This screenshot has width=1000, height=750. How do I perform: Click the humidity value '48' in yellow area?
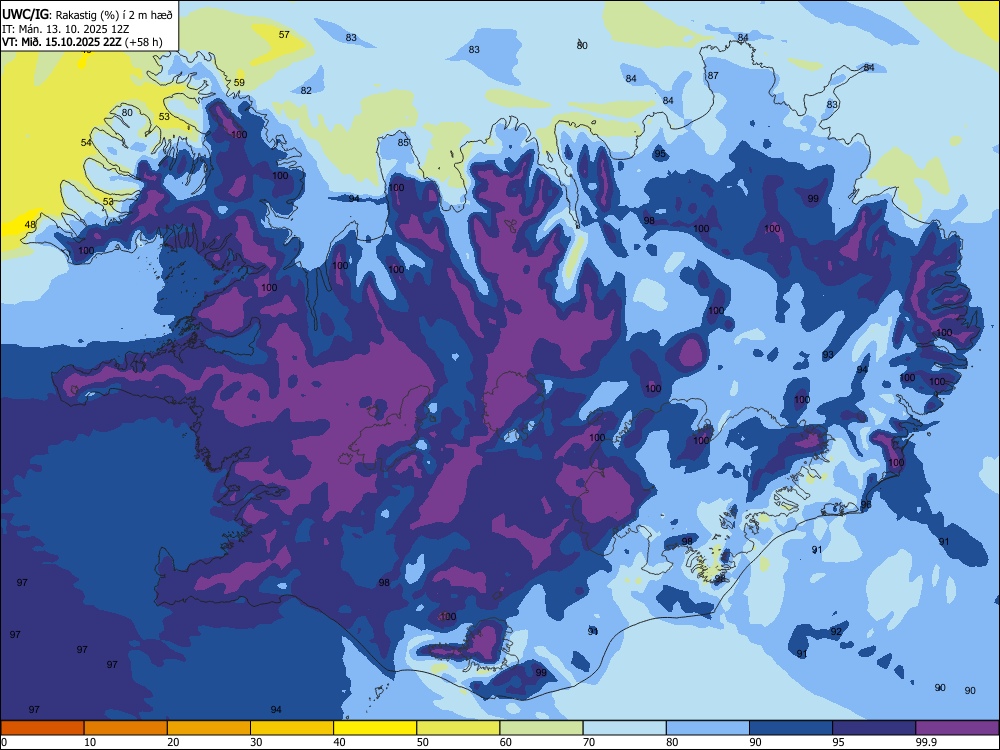pos(30,224)
